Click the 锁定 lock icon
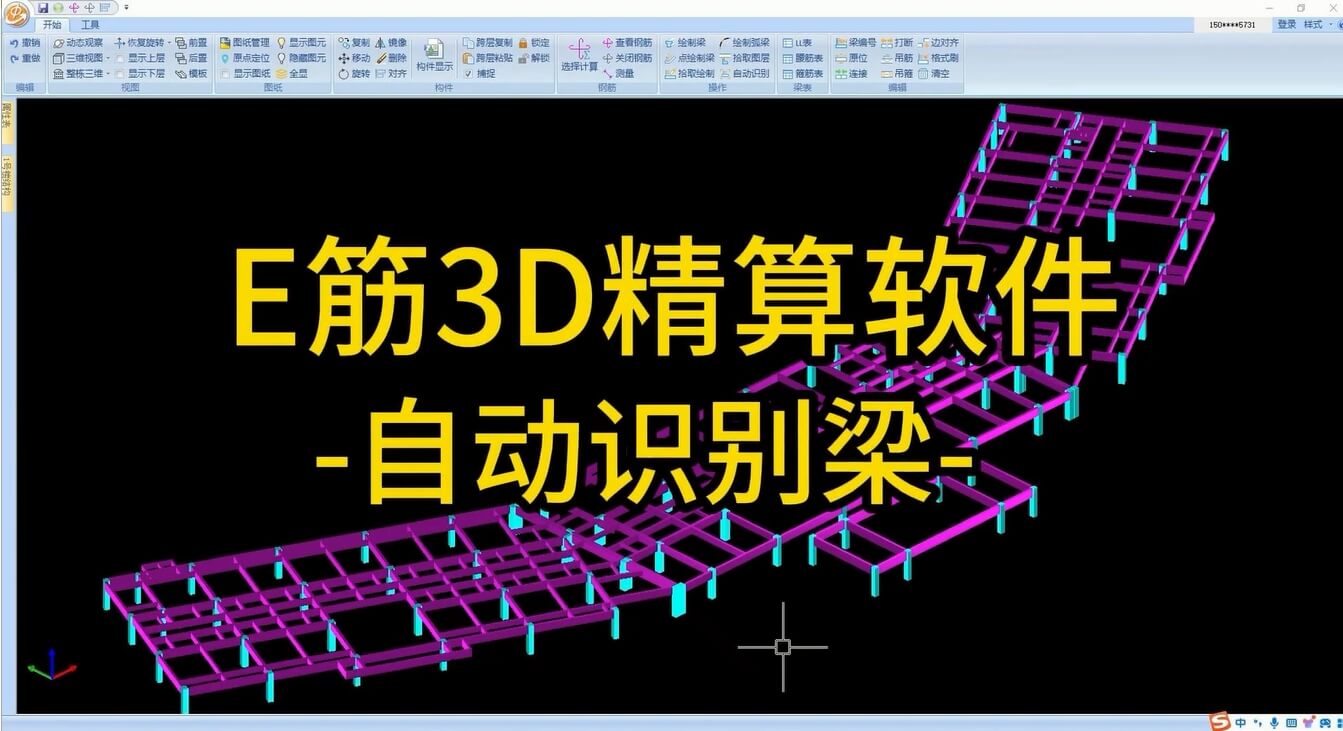Screen dimensions: 1343x731 [x=523, y=43]
